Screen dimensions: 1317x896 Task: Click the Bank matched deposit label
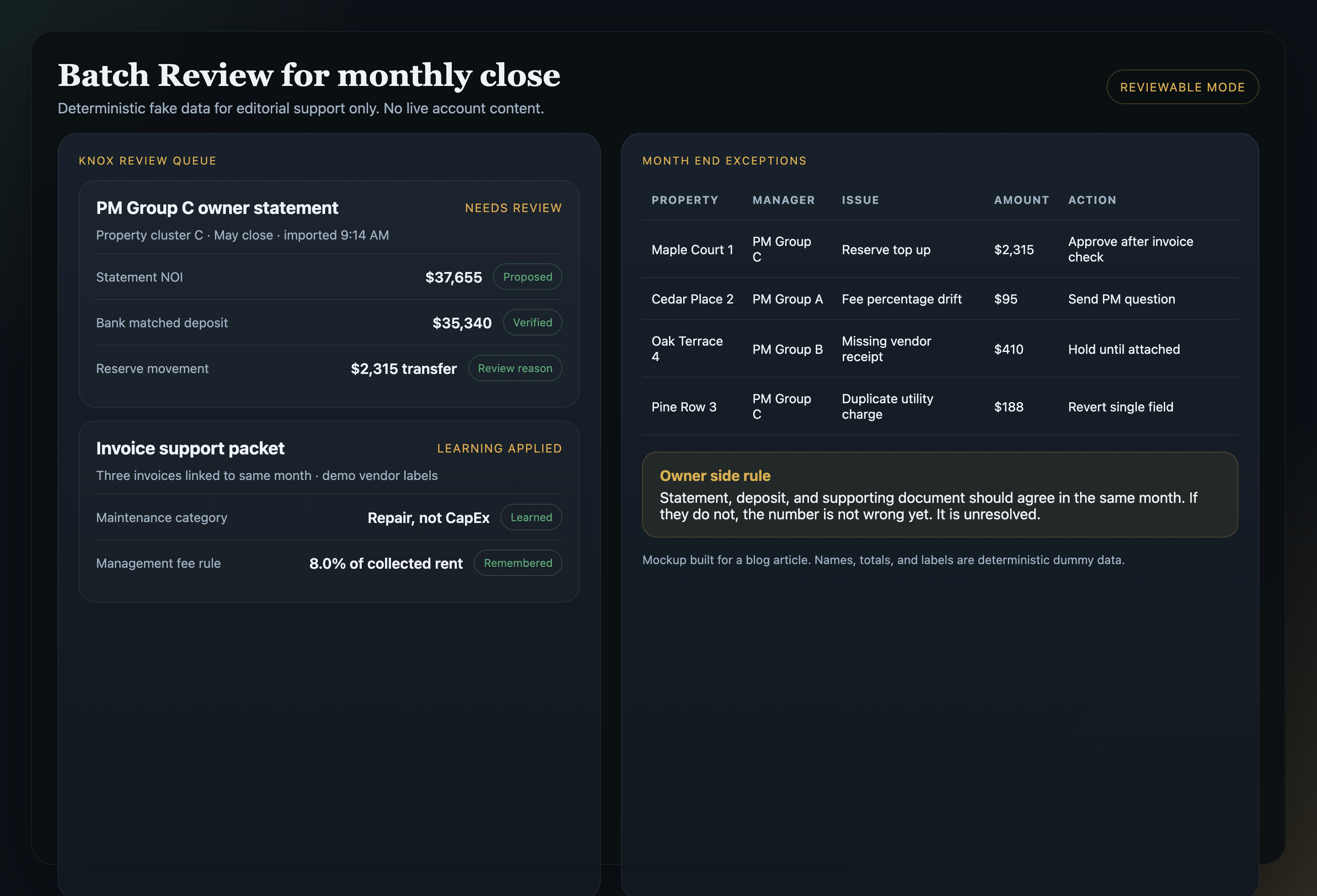162,323
